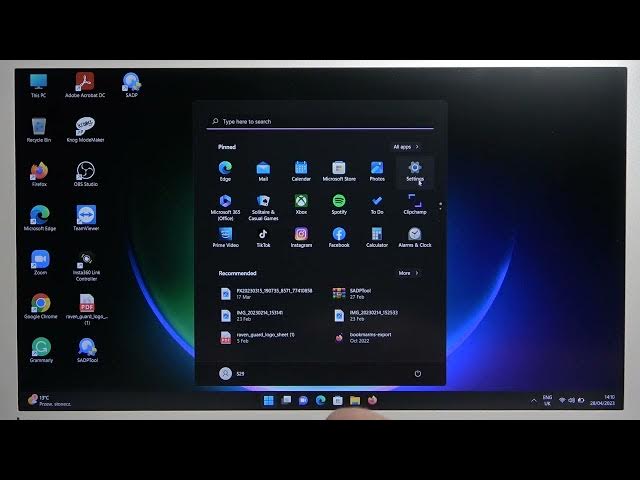
Task: Select the SADP desktop shortcut
Action: (131, 85)
